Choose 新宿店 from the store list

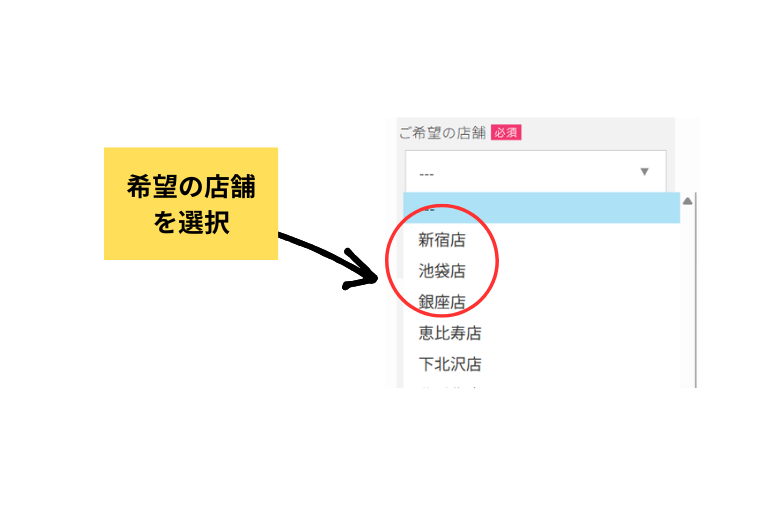point(442,240)
